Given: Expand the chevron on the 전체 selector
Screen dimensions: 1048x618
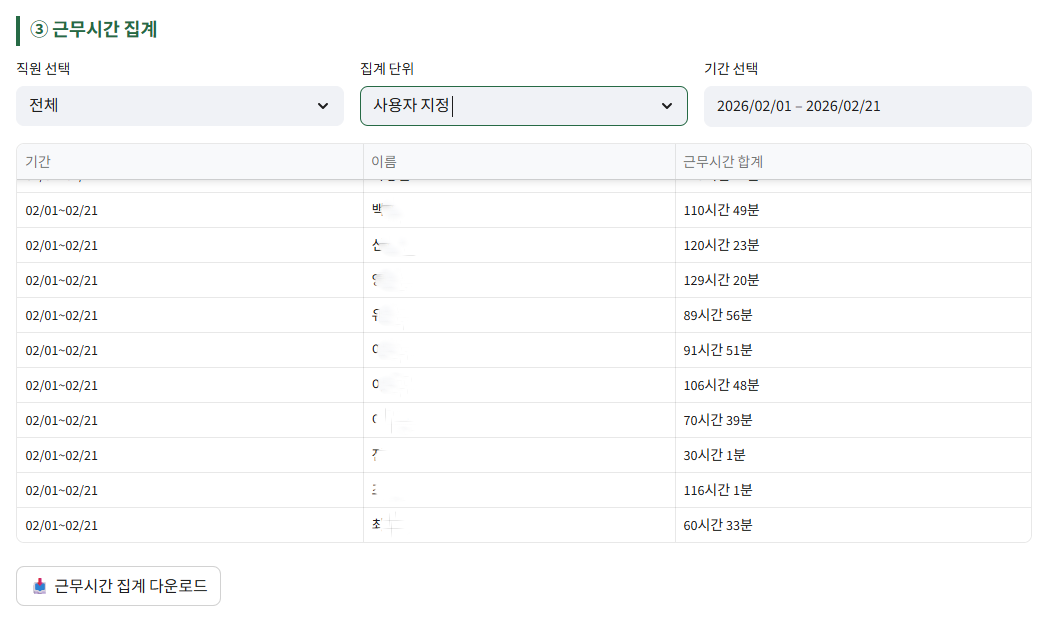Looking at the screenshot, I should [323, 105].
